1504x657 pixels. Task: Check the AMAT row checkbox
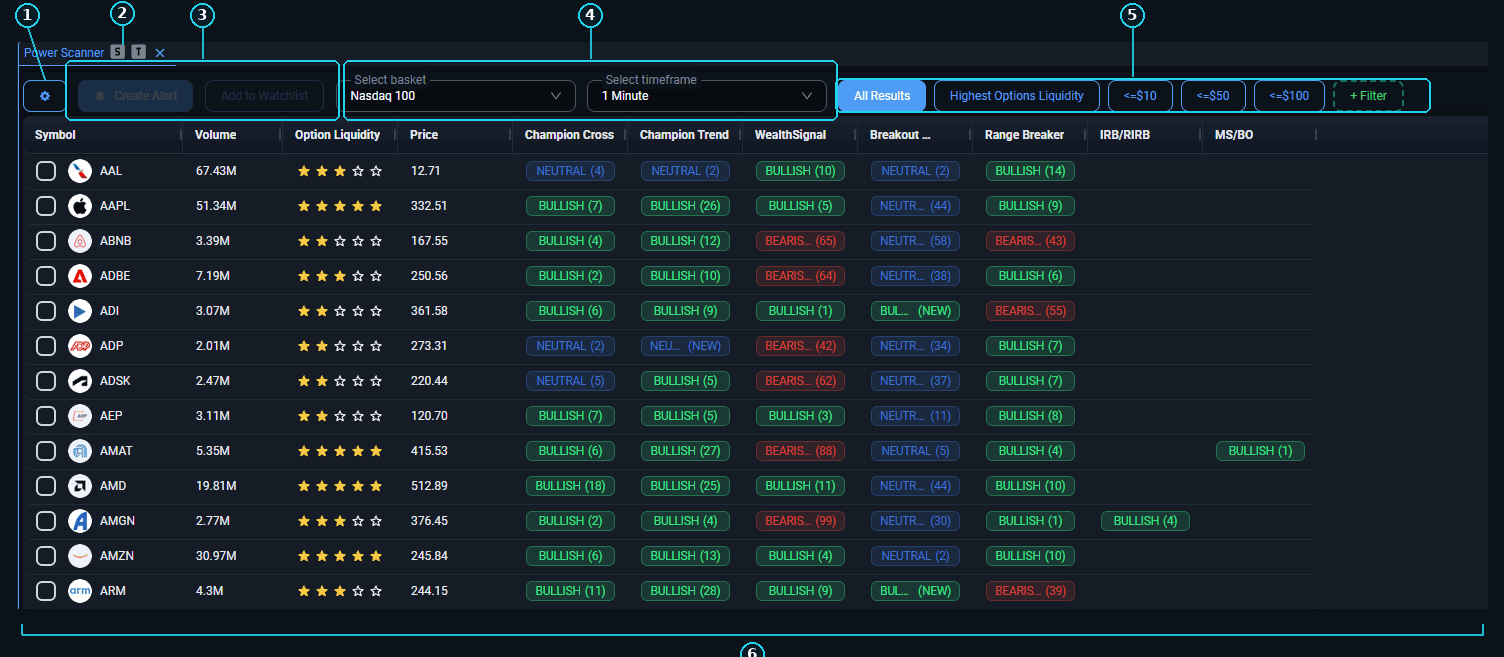tap(46, 451)
